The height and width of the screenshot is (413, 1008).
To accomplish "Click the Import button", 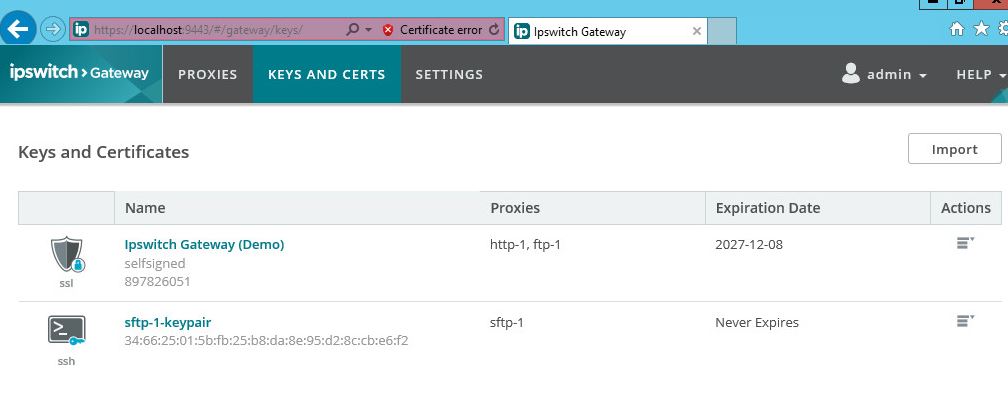I will click(955, 149).
